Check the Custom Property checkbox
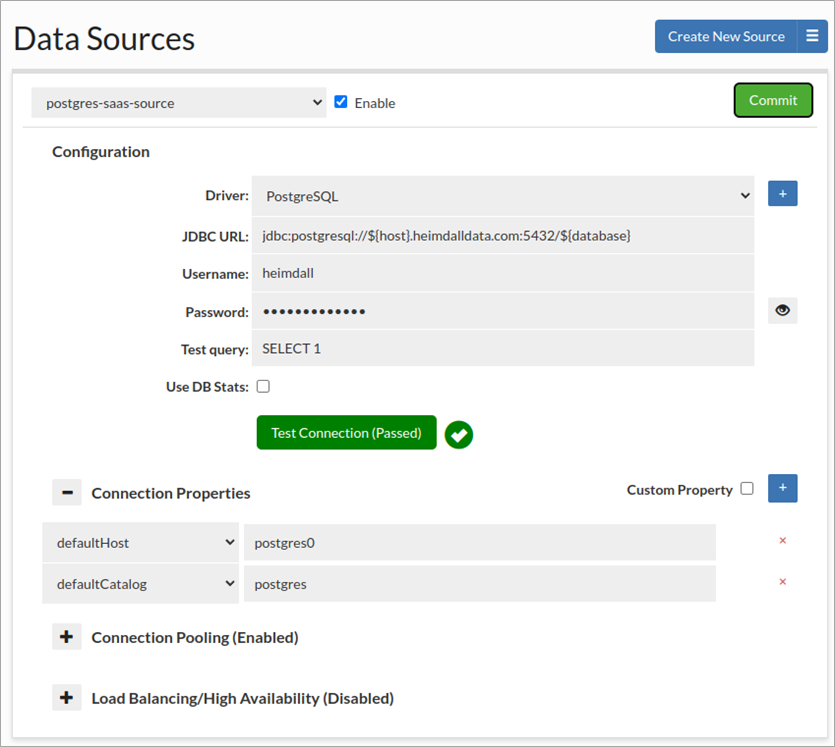The height and width of the screenshot is (747, 835). [x=747, y=489]
